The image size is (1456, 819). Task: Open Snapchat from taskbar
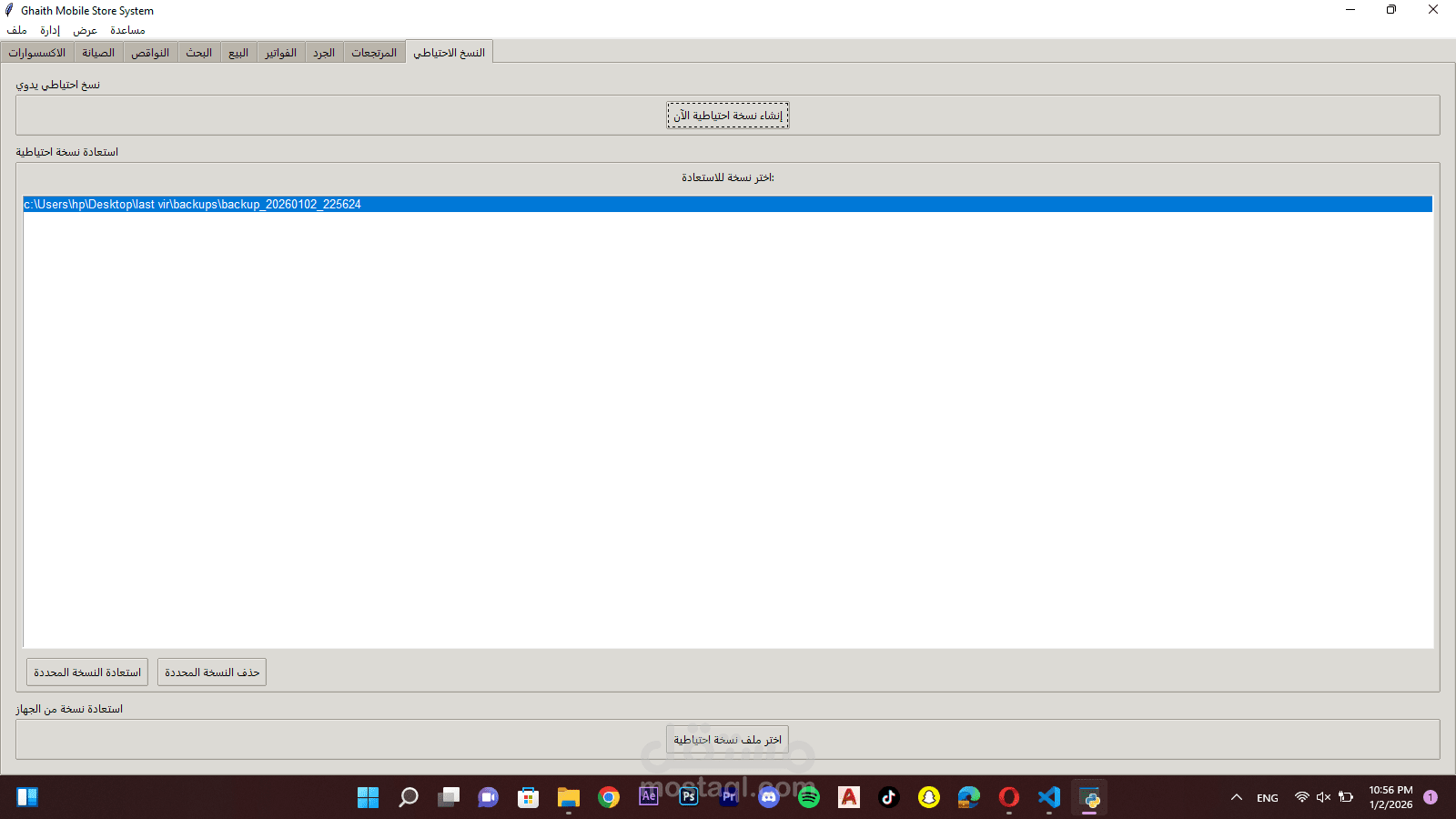coord(929,798)
